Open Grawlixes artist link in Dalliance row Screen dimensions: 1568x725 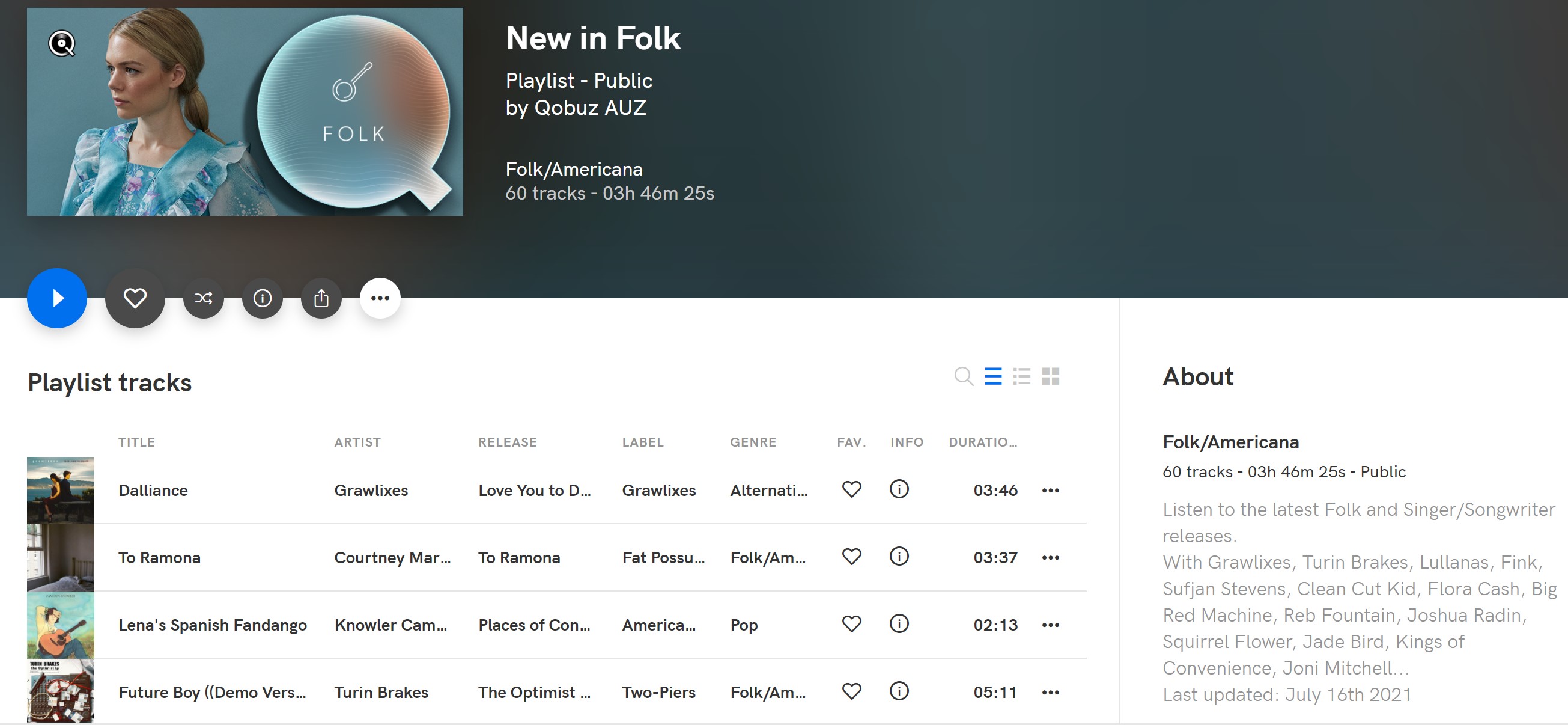(x=371, y=491)
